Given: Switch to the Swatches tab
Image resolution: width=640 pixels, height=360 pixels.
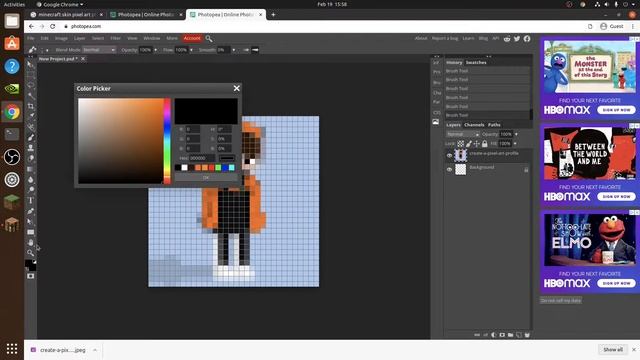Looking at the screenshot, I should 476,62.
